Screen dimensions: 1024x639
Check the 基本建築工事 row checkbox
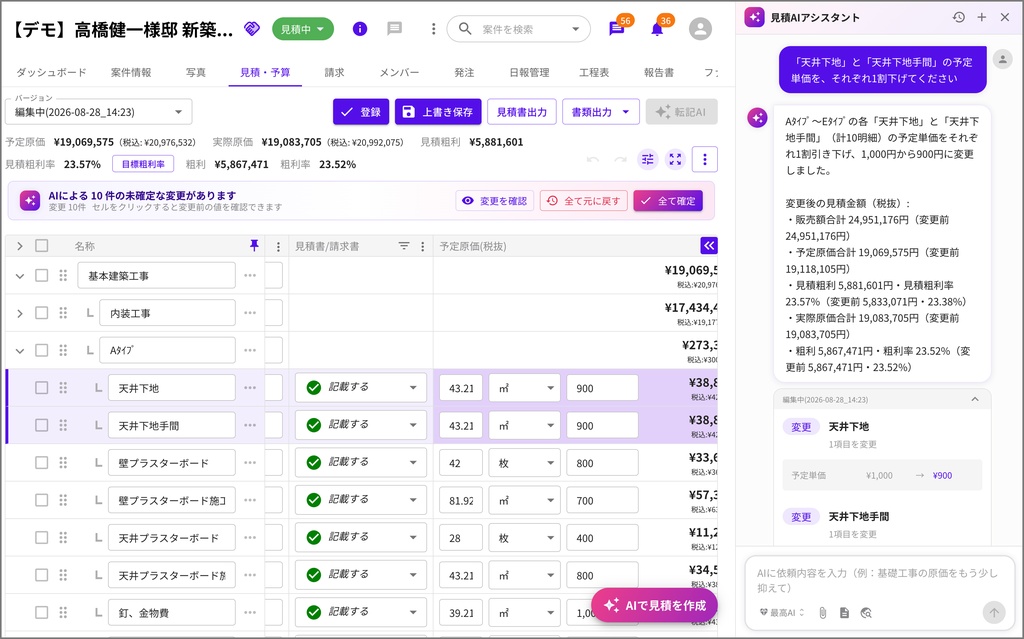pyautogui.click(x=41, y=275)
